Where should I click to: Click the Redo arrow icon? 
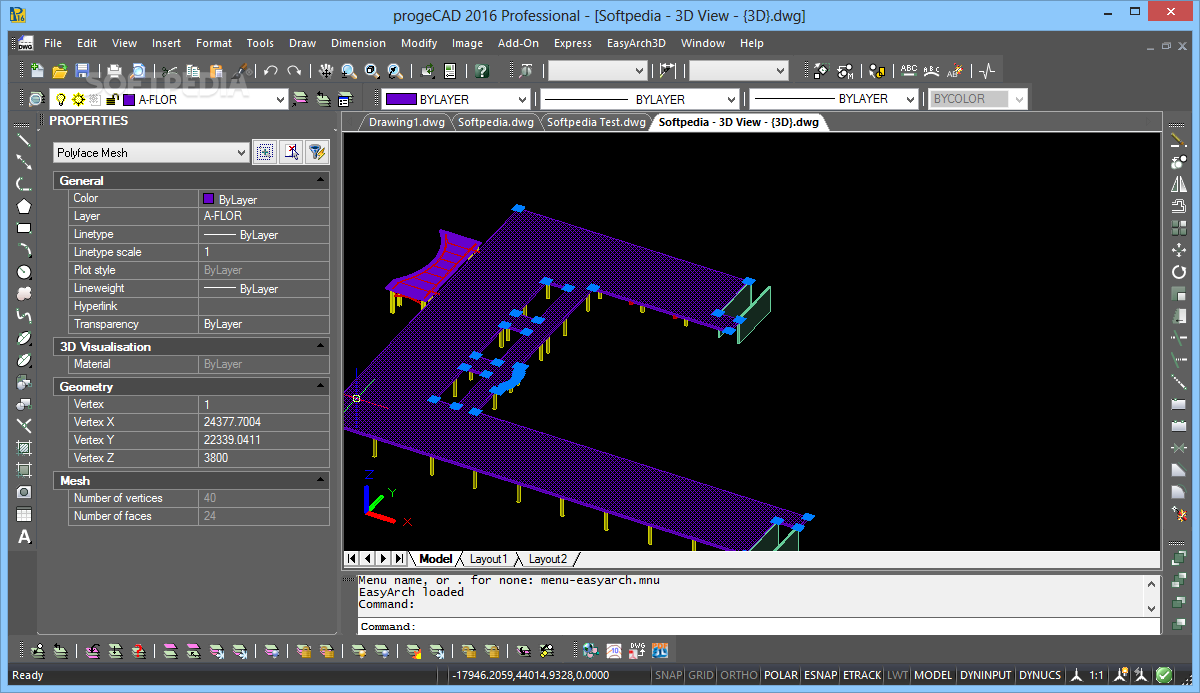294,71
